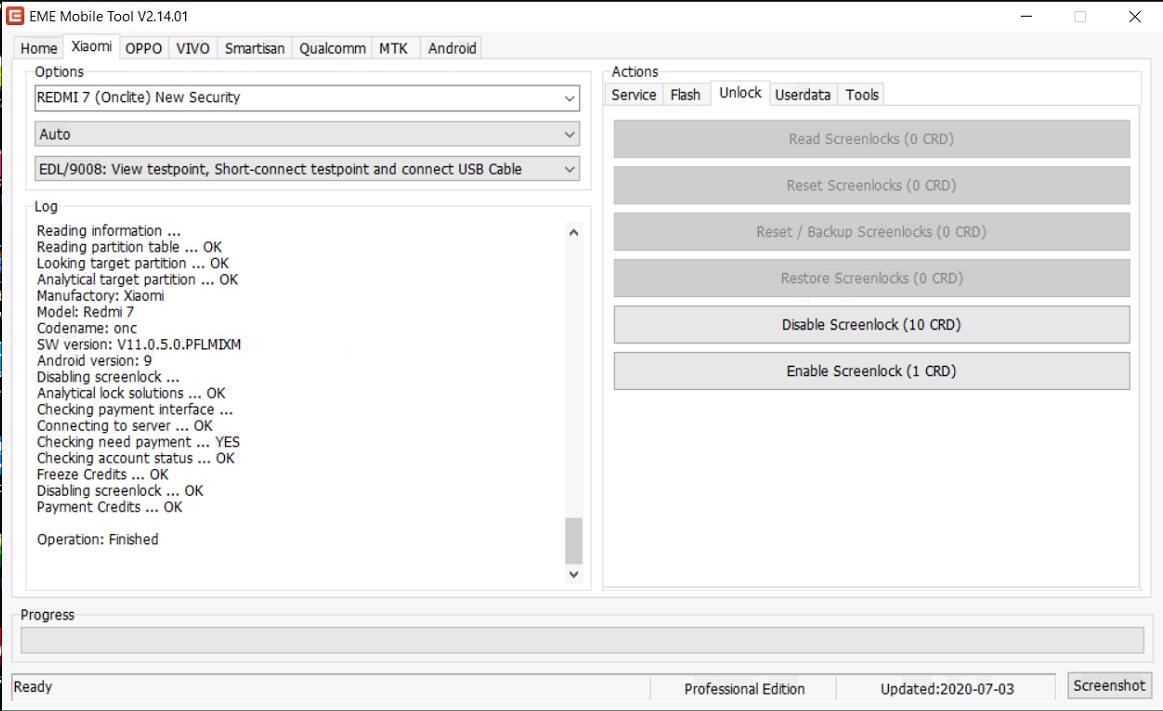The height and width of the screenshot is (711, 1163).
Task: Open the Service actions tab
Action: [x=633, y=95]
